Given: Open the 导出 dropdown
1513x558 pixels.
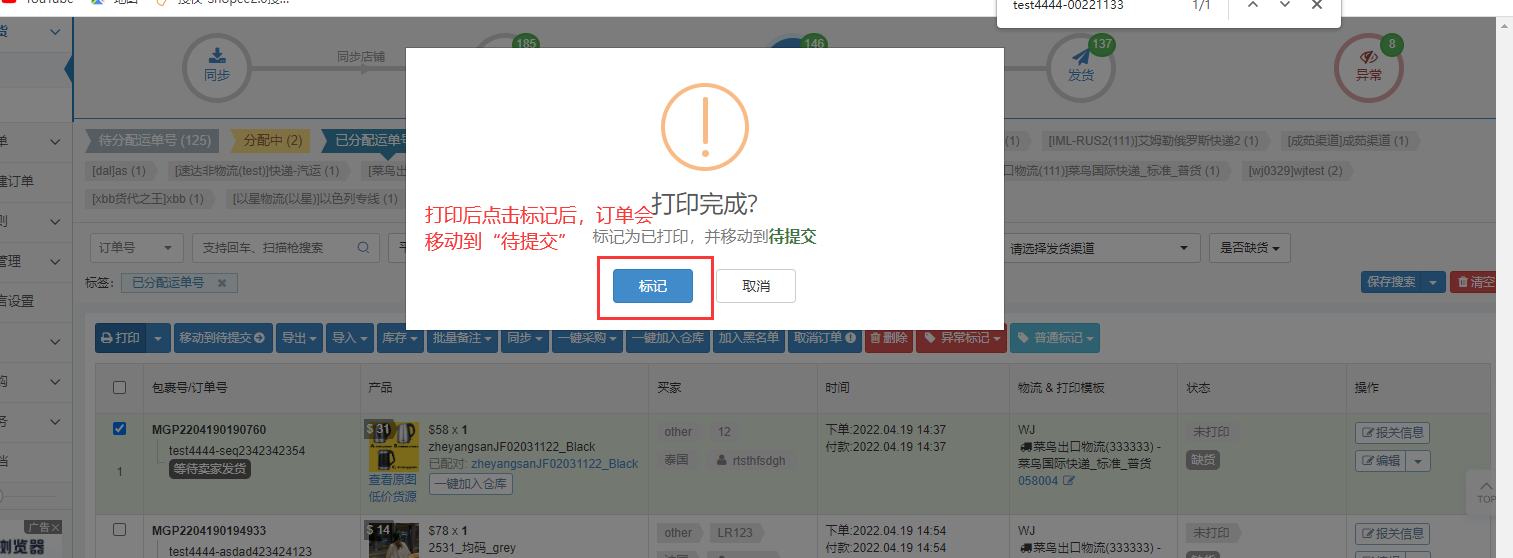Looking at the screenshot, I should click(299, 338).
